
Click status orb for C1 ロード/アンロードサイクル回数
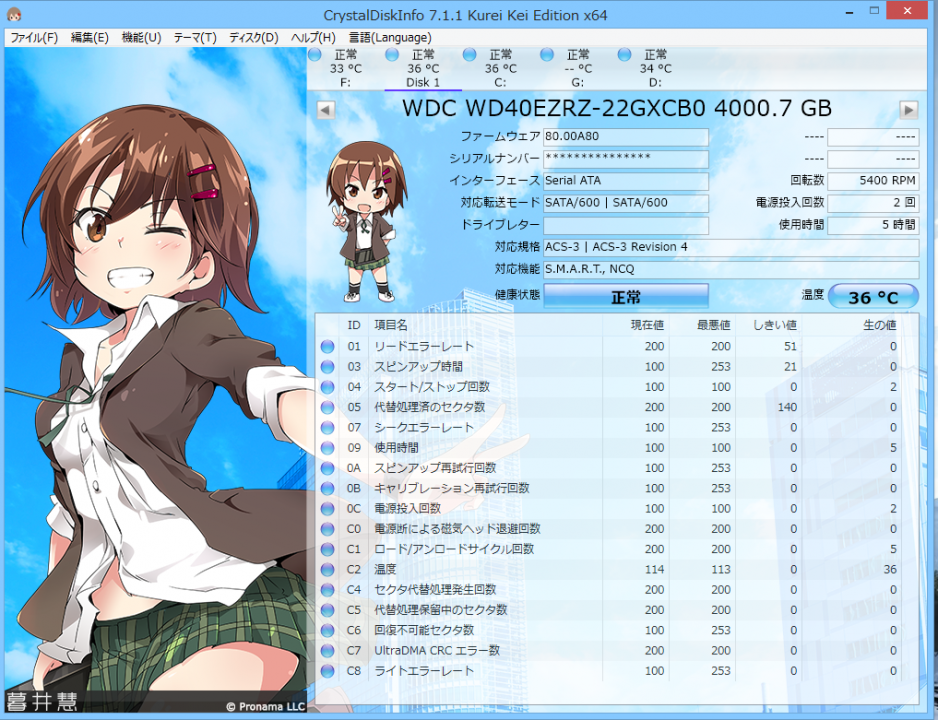point(327,550)
